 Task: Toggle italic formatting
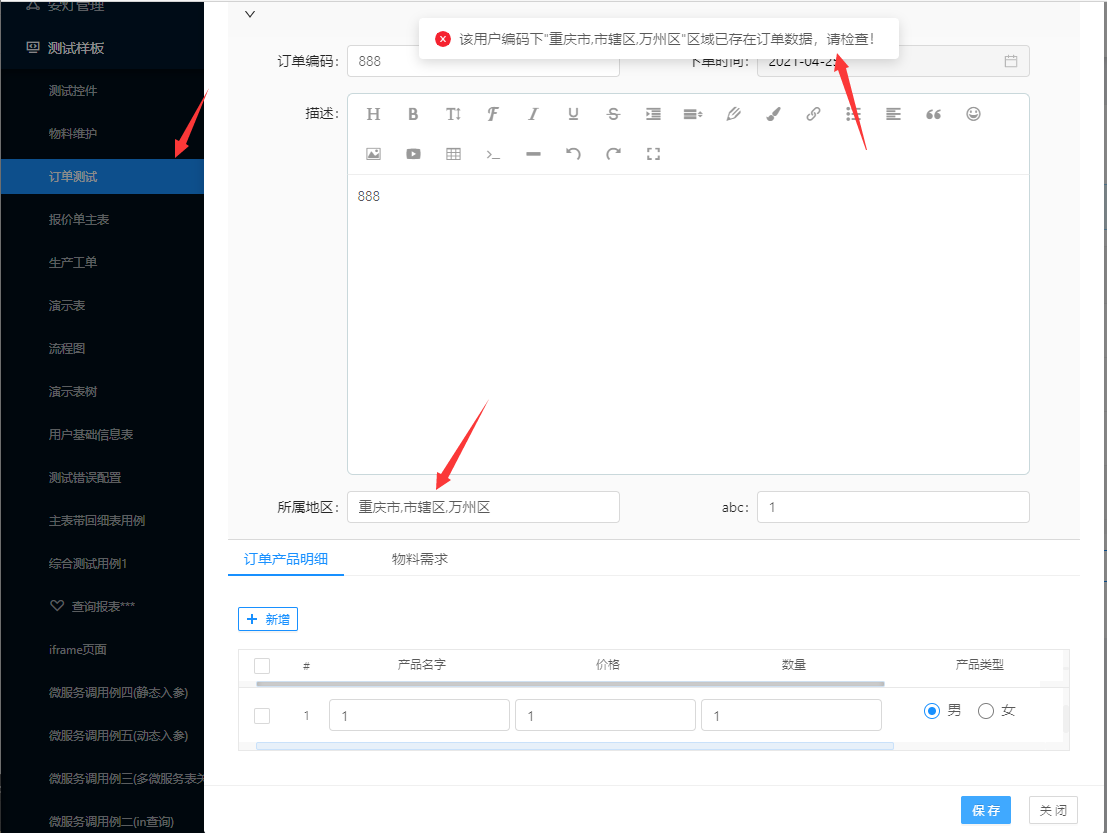coord(533,114)
